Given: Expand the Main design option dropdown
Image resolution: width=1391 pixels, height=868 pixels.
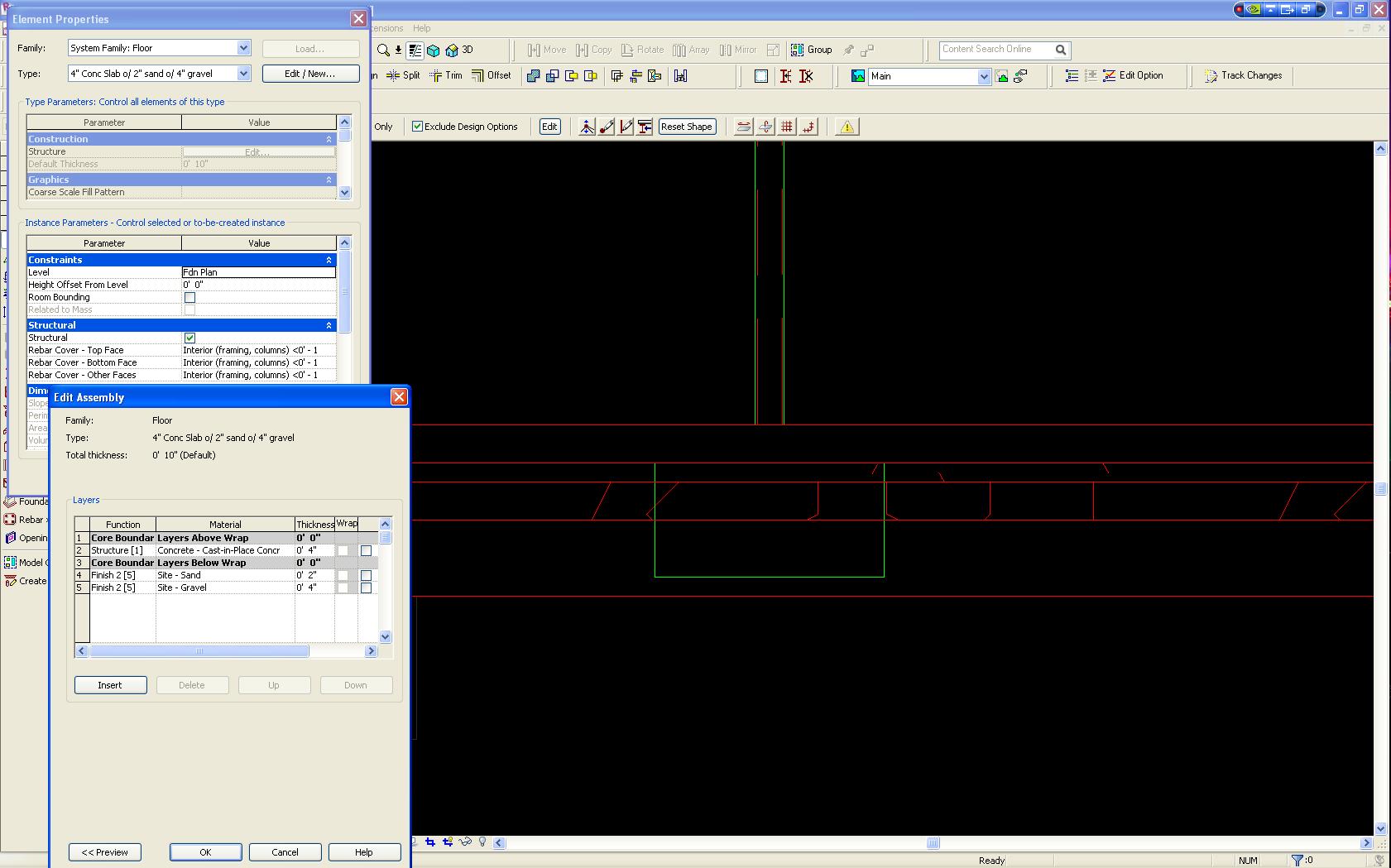Looking at the screenshot, I should tap(984, 76).
